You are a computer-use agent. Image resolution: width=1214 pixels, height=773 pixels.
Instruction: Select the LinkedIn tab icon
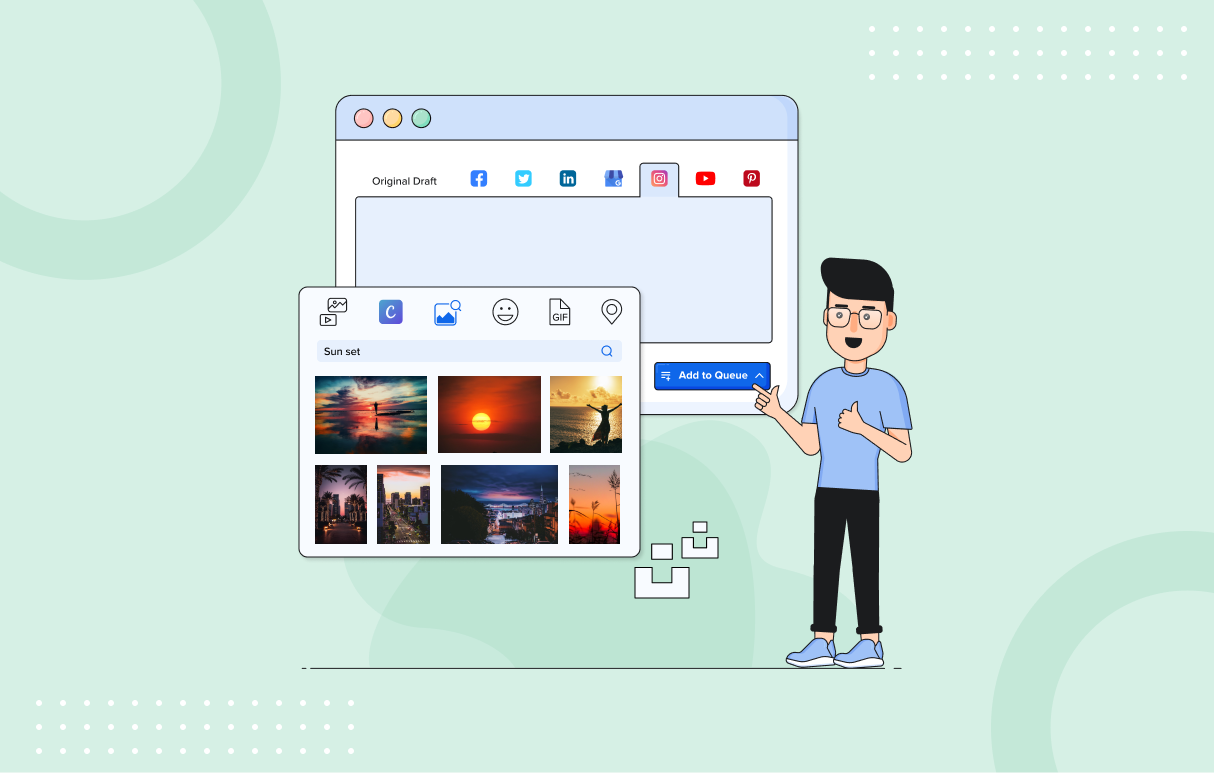coord(568,178)
